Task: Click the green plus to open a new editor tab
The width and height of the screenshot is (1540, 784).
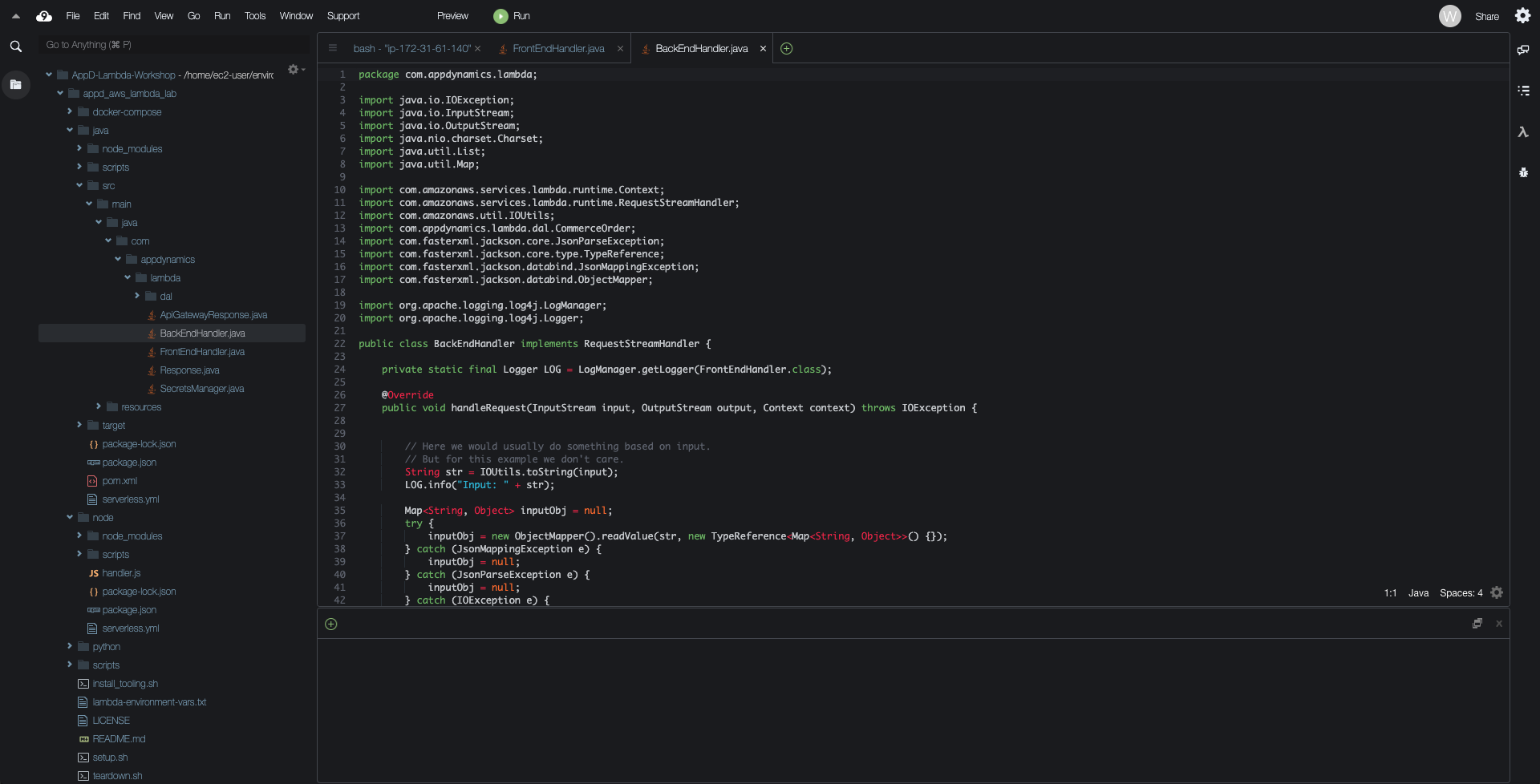Action: [787, 49]
